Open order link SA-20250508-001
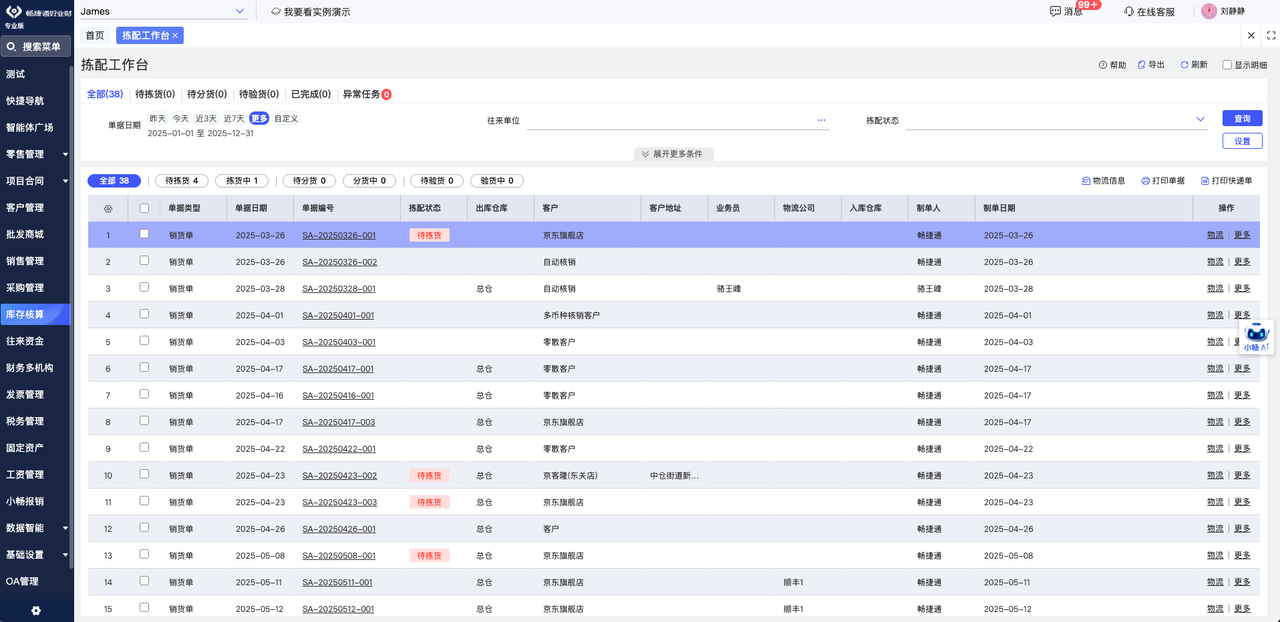The height and width of the screenshot is (622, 1280). pyautogui.click(x=339, y=555)
